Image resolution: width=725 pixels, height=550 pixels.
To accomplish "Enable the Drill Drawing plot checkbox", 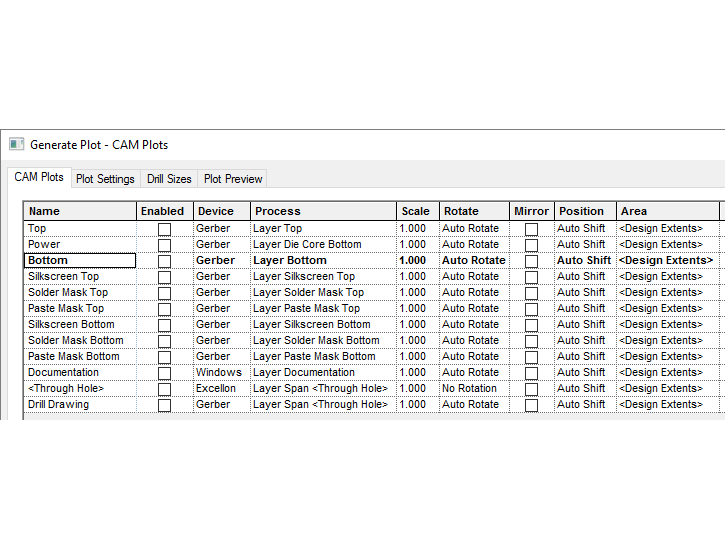I will (164, 405).
